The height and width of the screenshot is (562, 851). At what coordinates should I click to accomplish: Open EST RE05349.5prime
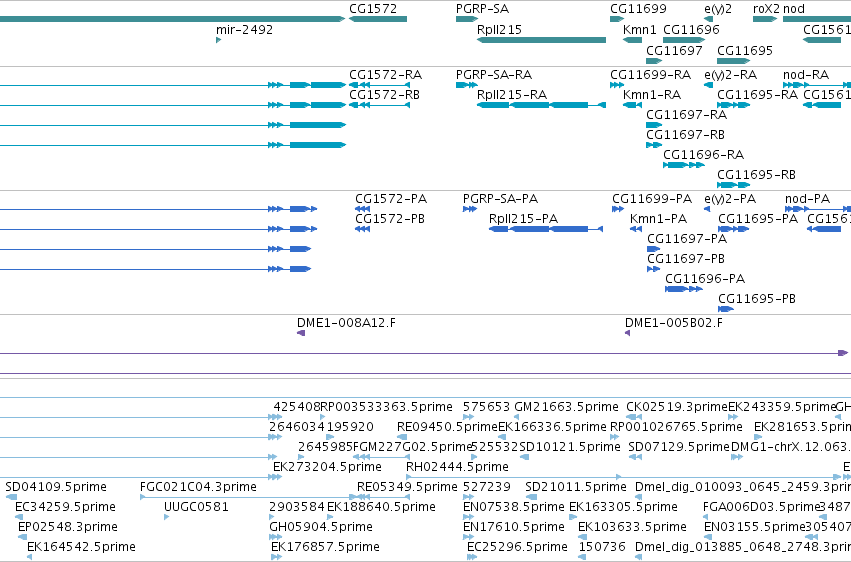(383, 497)
